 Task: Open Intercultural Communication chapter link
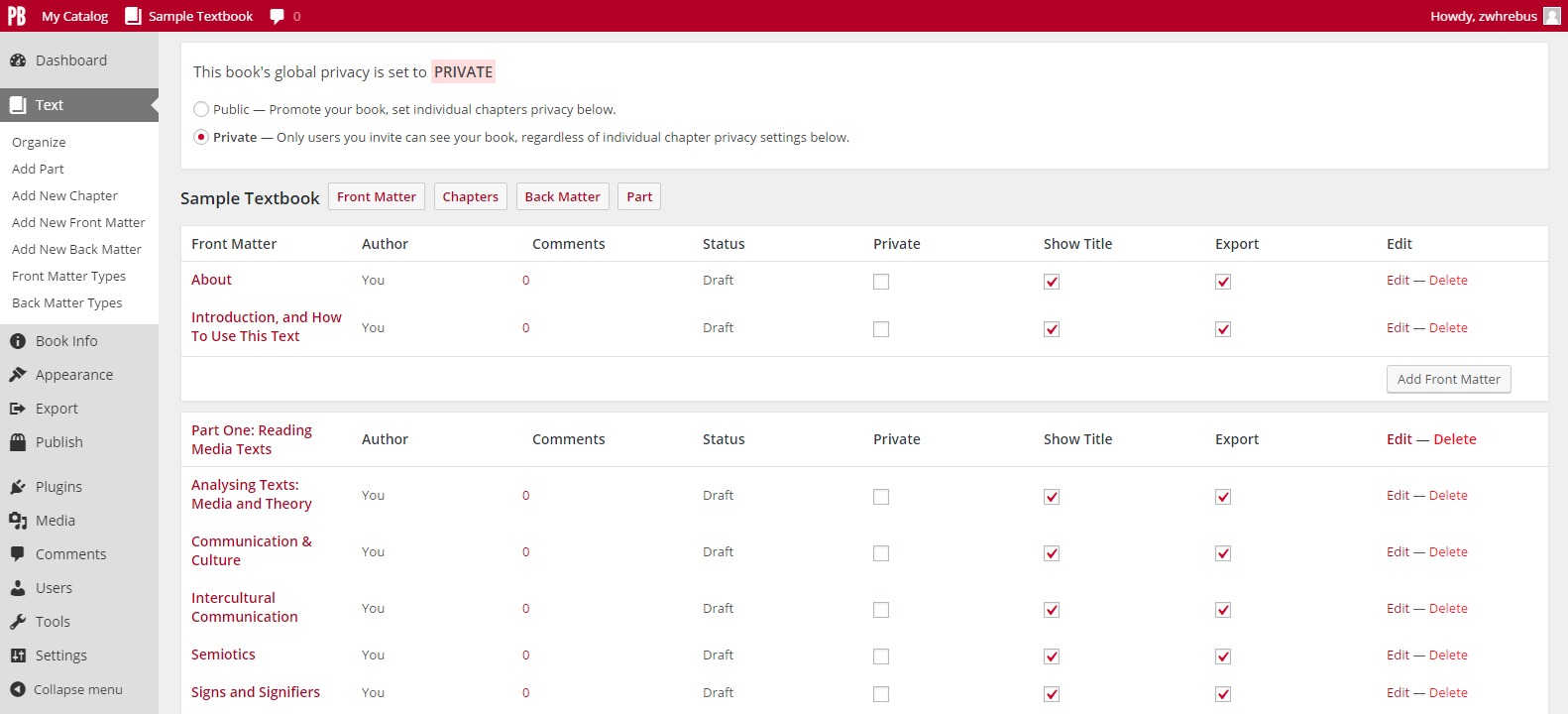pos(245,607)
